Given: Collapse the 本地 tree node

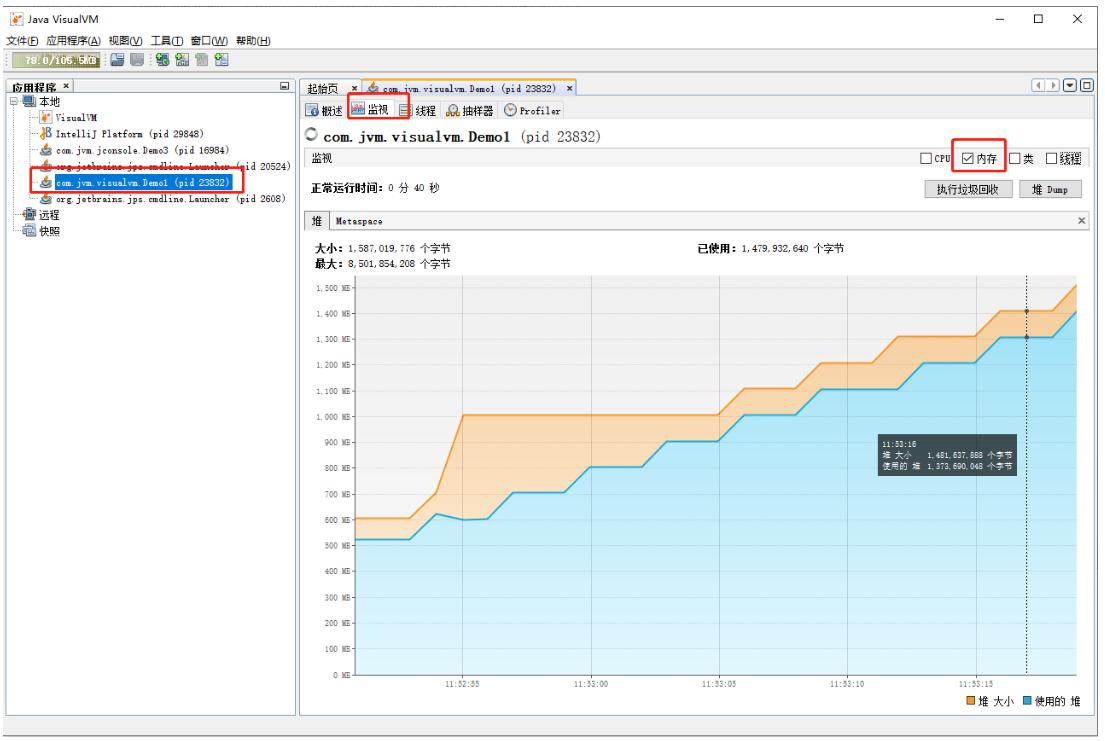Looking at the screenshot, I should (13, 101).
